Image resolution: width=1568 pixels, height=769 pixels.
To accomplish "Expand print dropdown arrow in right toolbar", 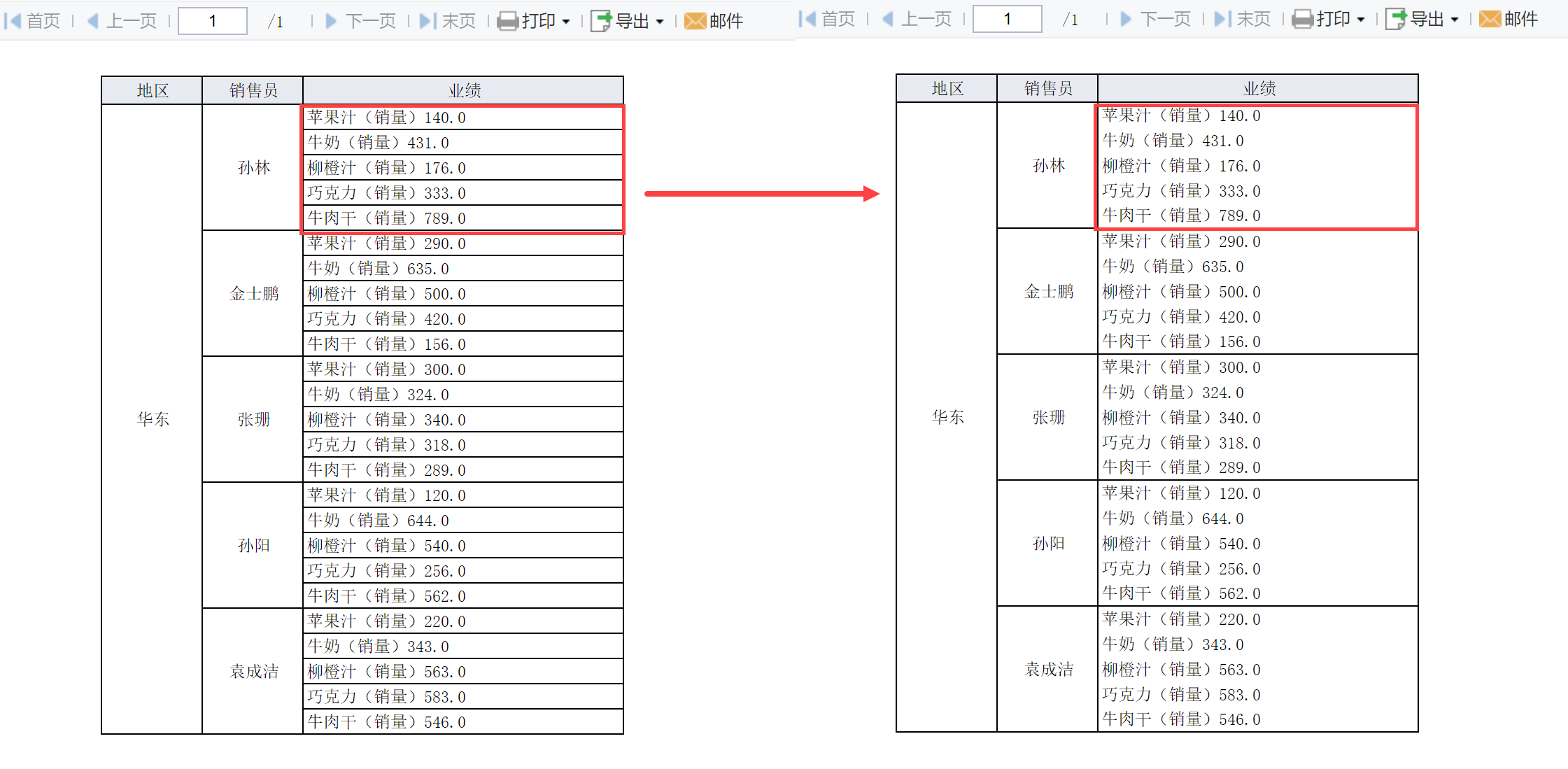I will click(1361, 20).
